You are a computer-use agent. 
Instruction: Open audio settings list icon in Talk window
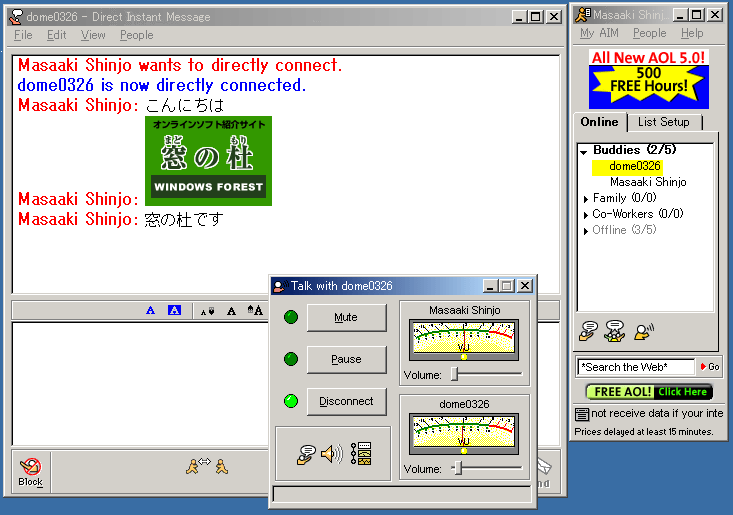pos(361,454)
